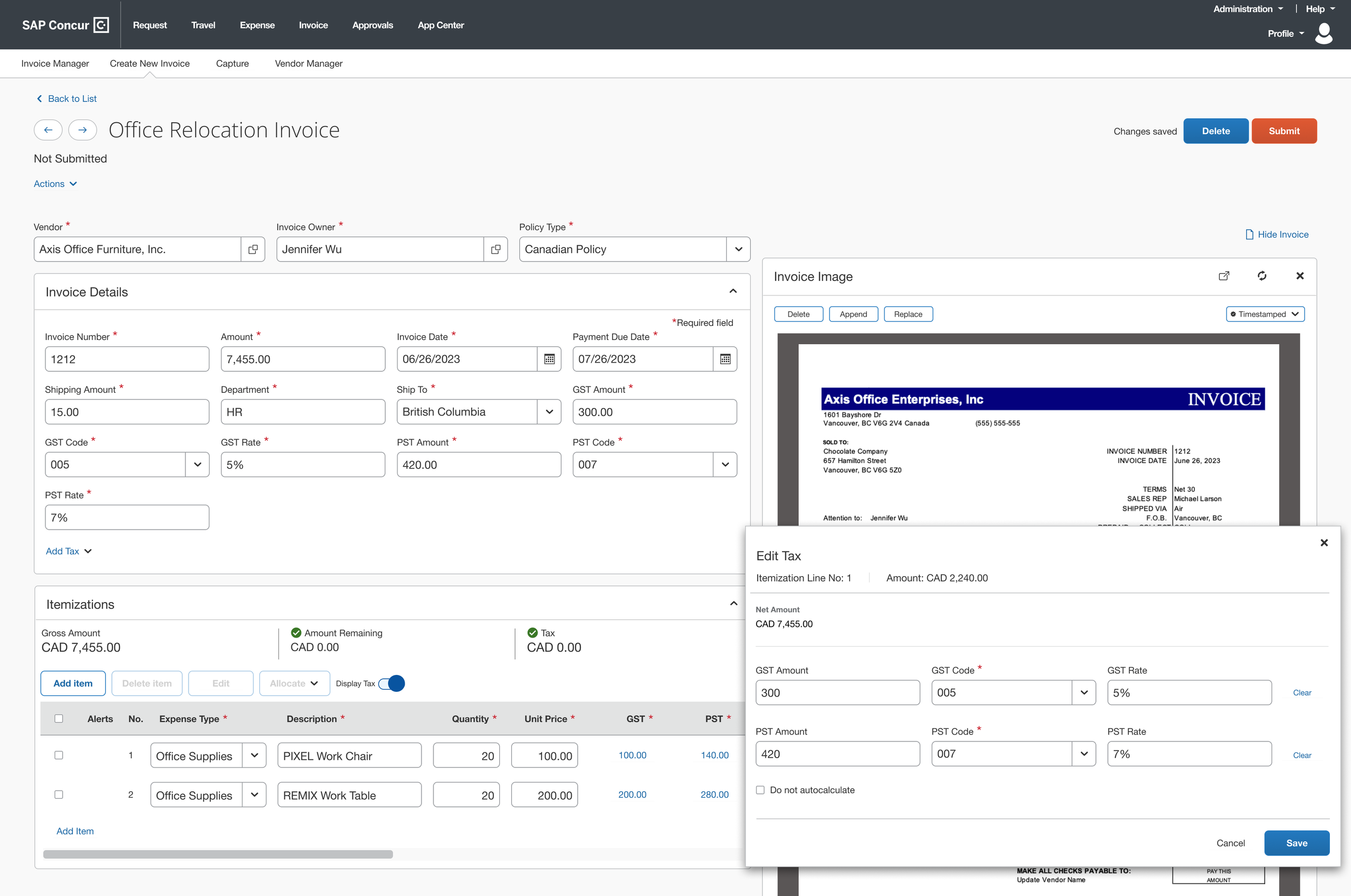Switch to the Invoice Manager tab
Screen dimensions: 1351x896
click(x=55, y=63)
